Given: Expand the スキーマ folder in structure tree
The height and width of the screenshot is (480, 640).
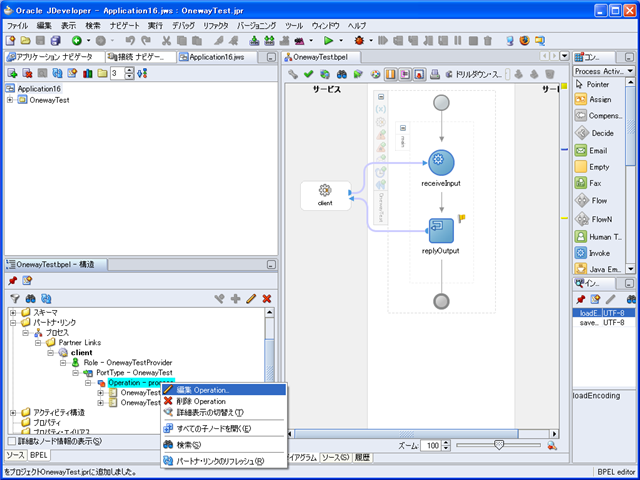Looking at the screenshot, I should coord(14,312).
